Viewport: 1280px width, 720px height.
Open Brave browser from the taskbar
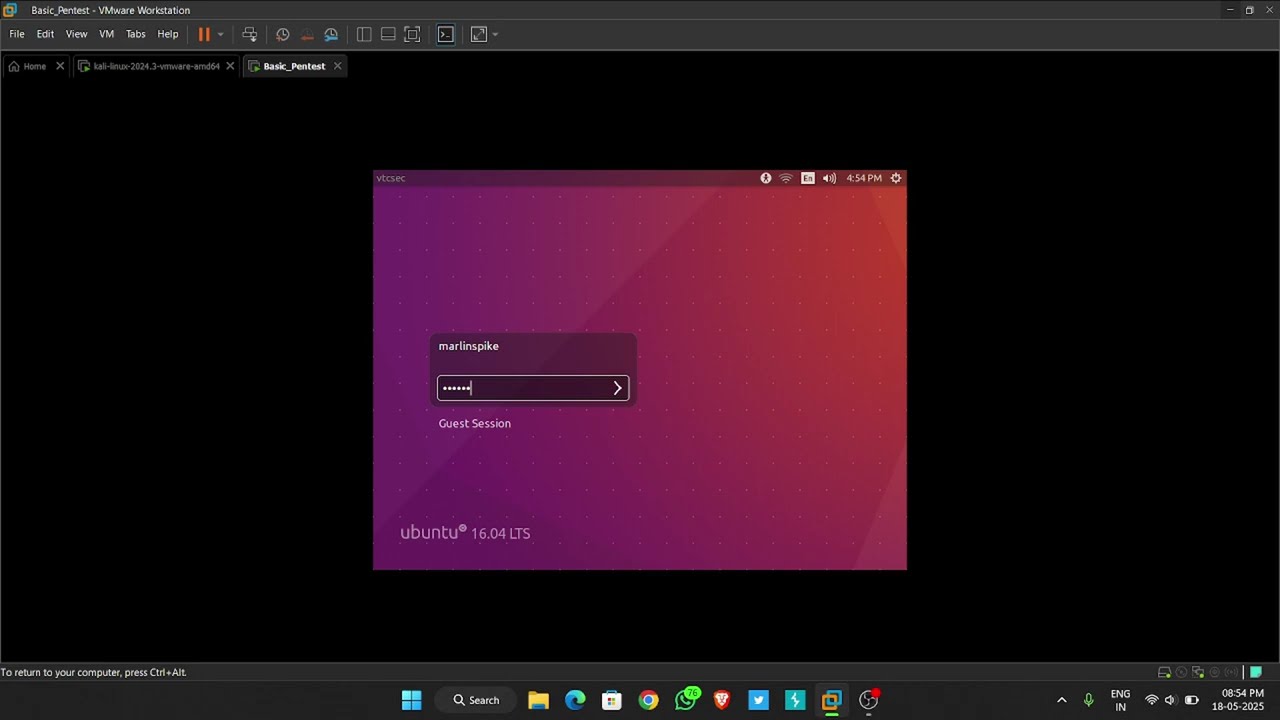point(722,700)
